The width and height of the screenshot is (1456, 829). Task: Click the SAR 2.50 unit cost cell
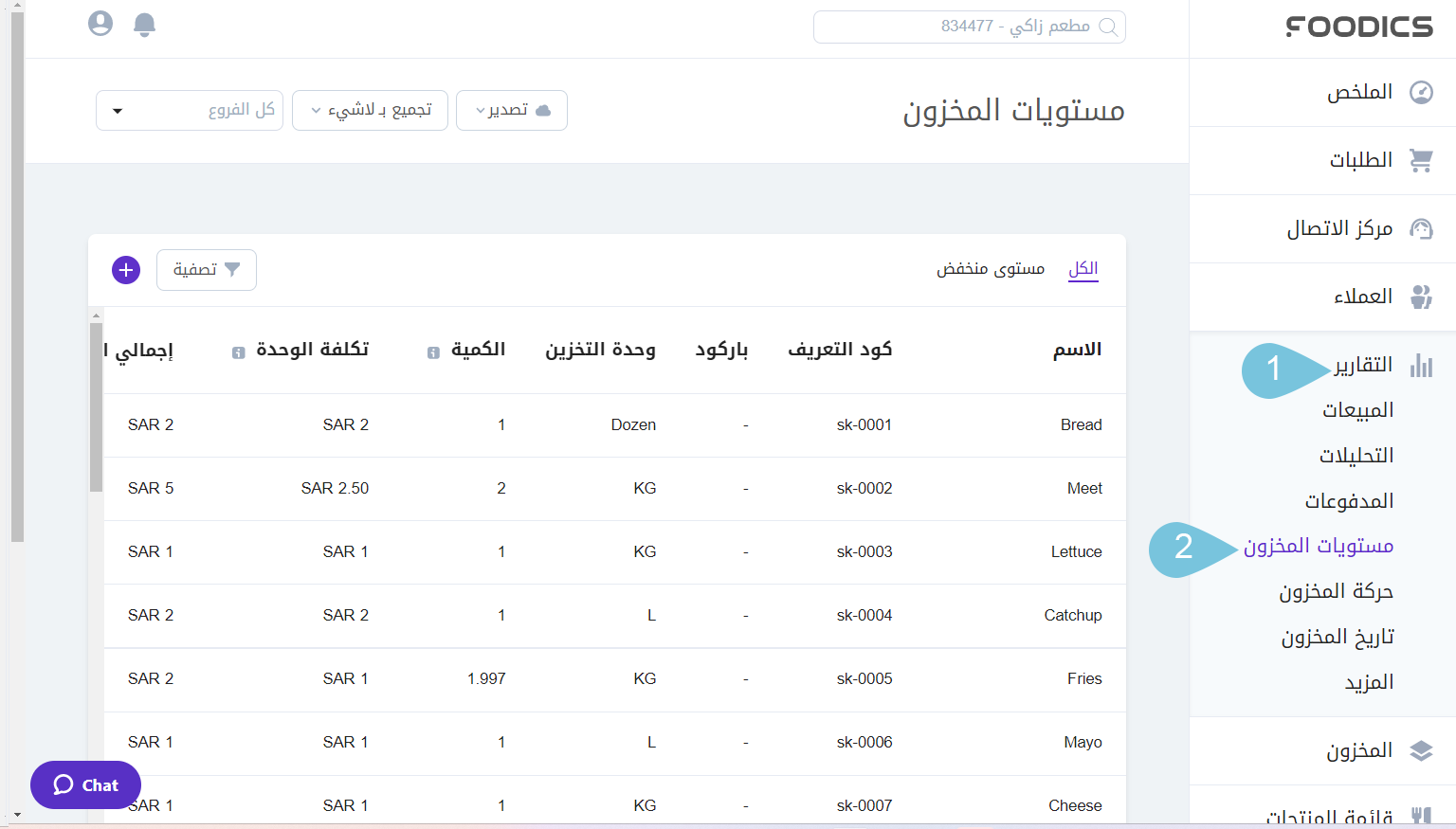335,488
